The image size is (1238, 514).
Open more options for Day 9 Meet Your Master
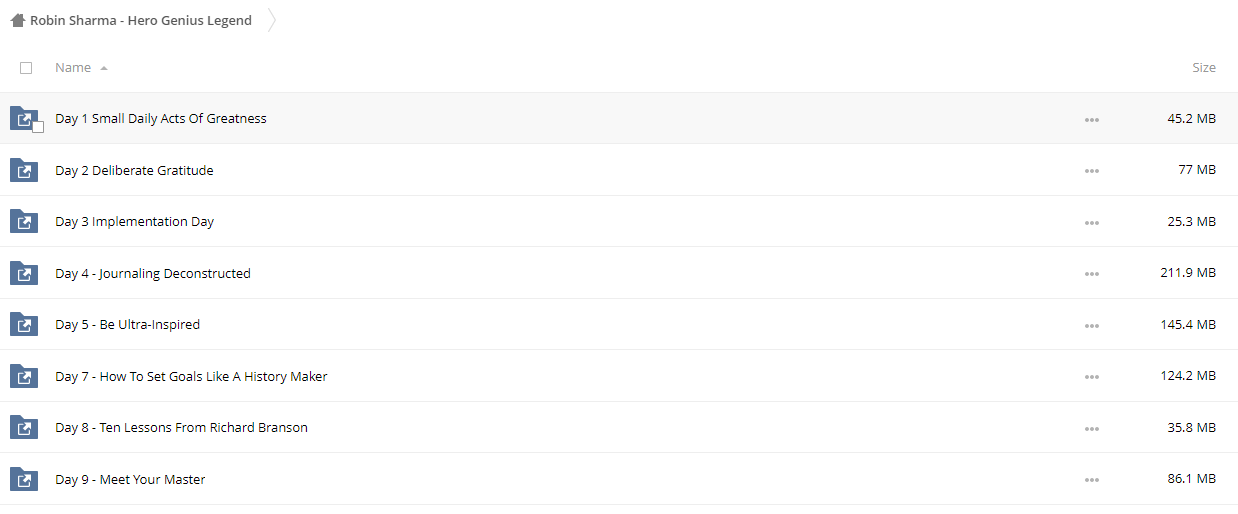coord(1091,480)
